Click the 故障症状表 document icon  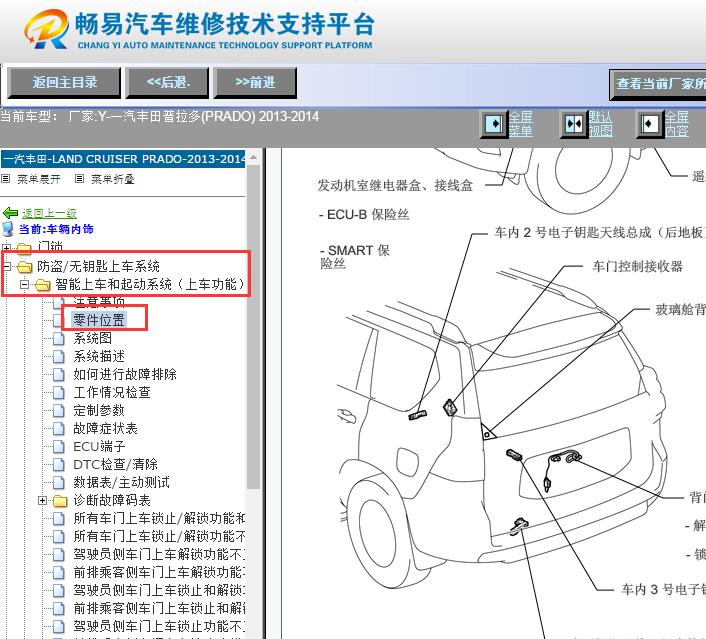click(59, 428)
